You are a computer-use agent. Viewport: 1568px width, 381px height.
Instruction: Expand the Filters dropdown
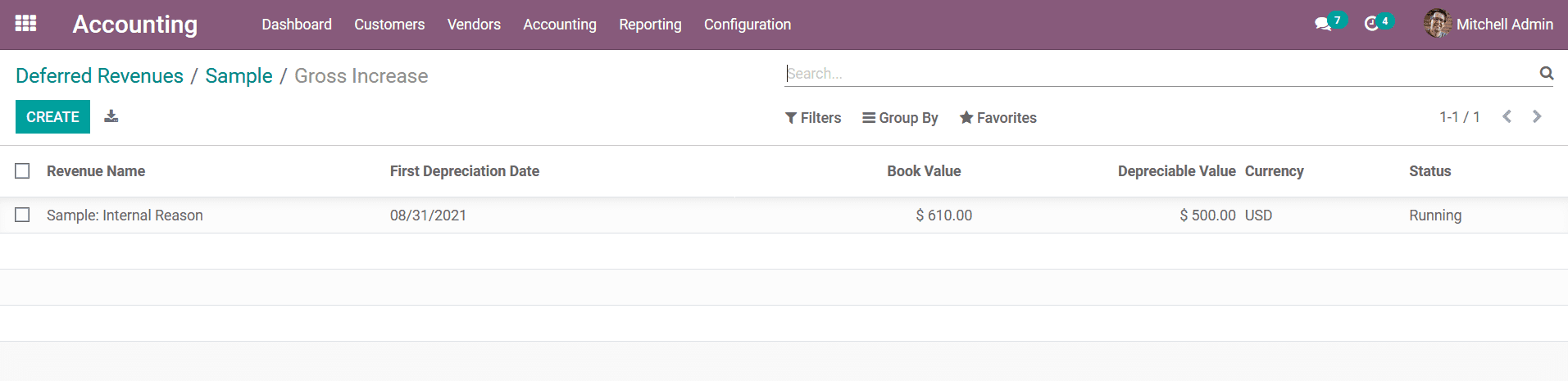813,118
